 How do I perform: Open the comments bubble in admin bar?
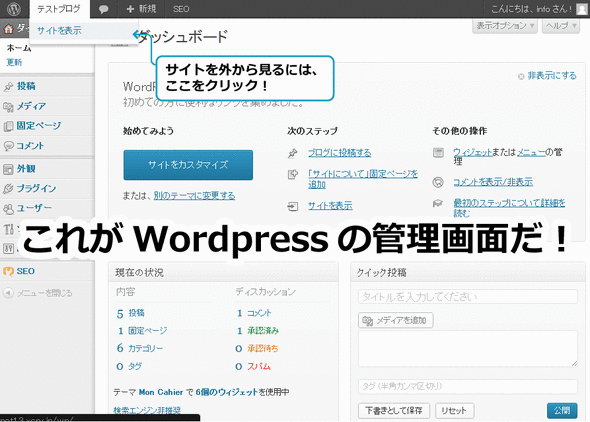103,9
